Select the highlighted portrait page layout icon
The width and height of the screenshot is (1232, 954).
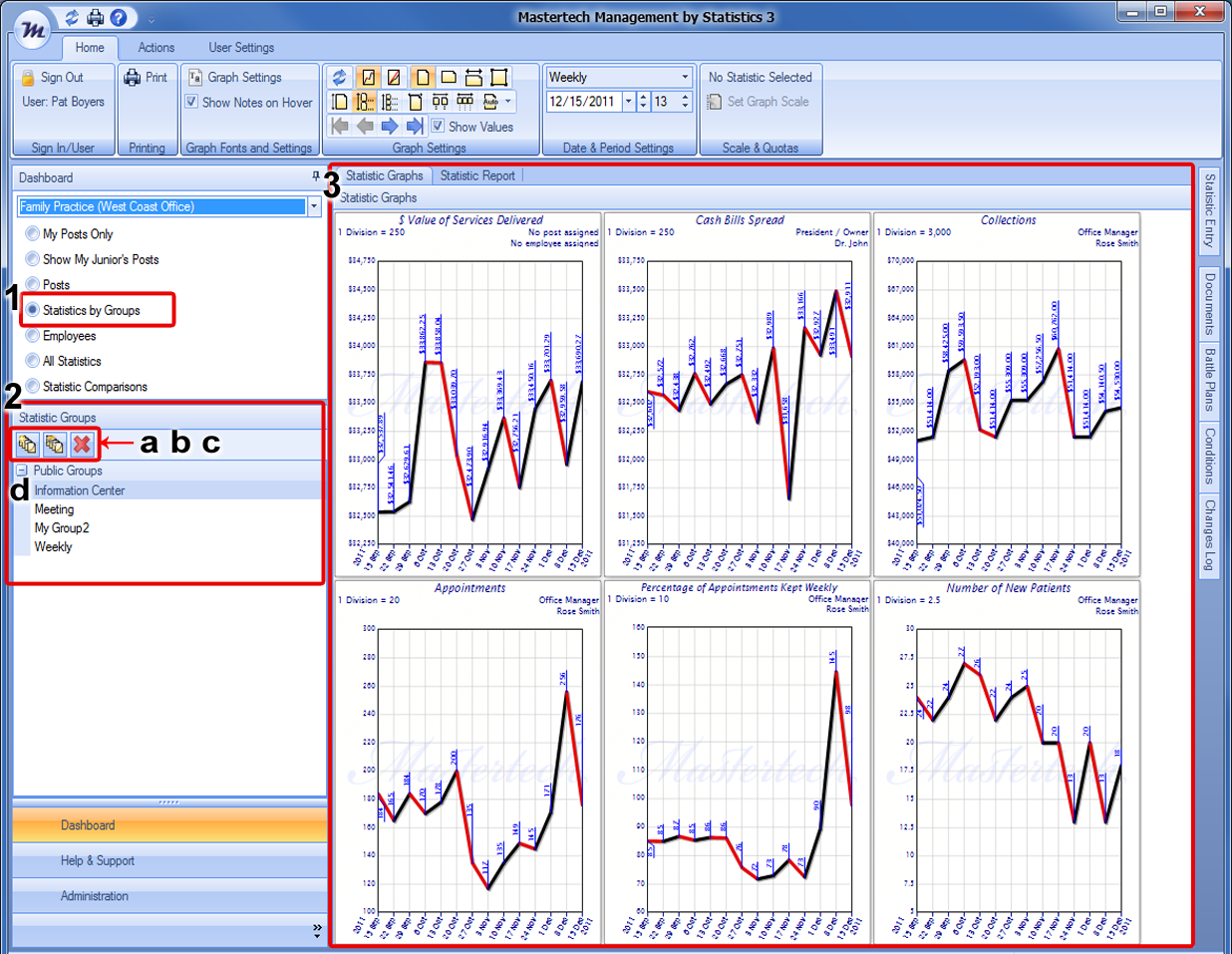pos(423,77)
